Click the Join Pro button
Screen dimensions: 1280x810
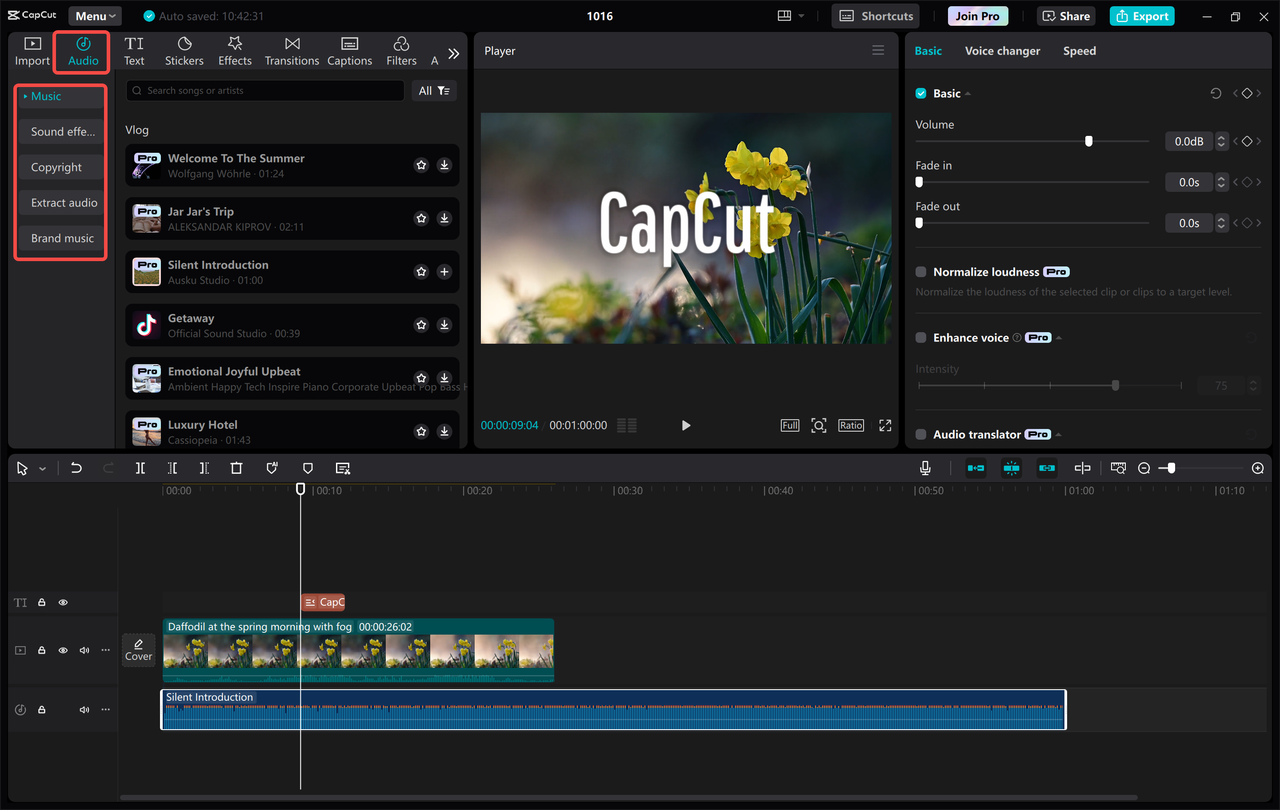coord(977,15)
